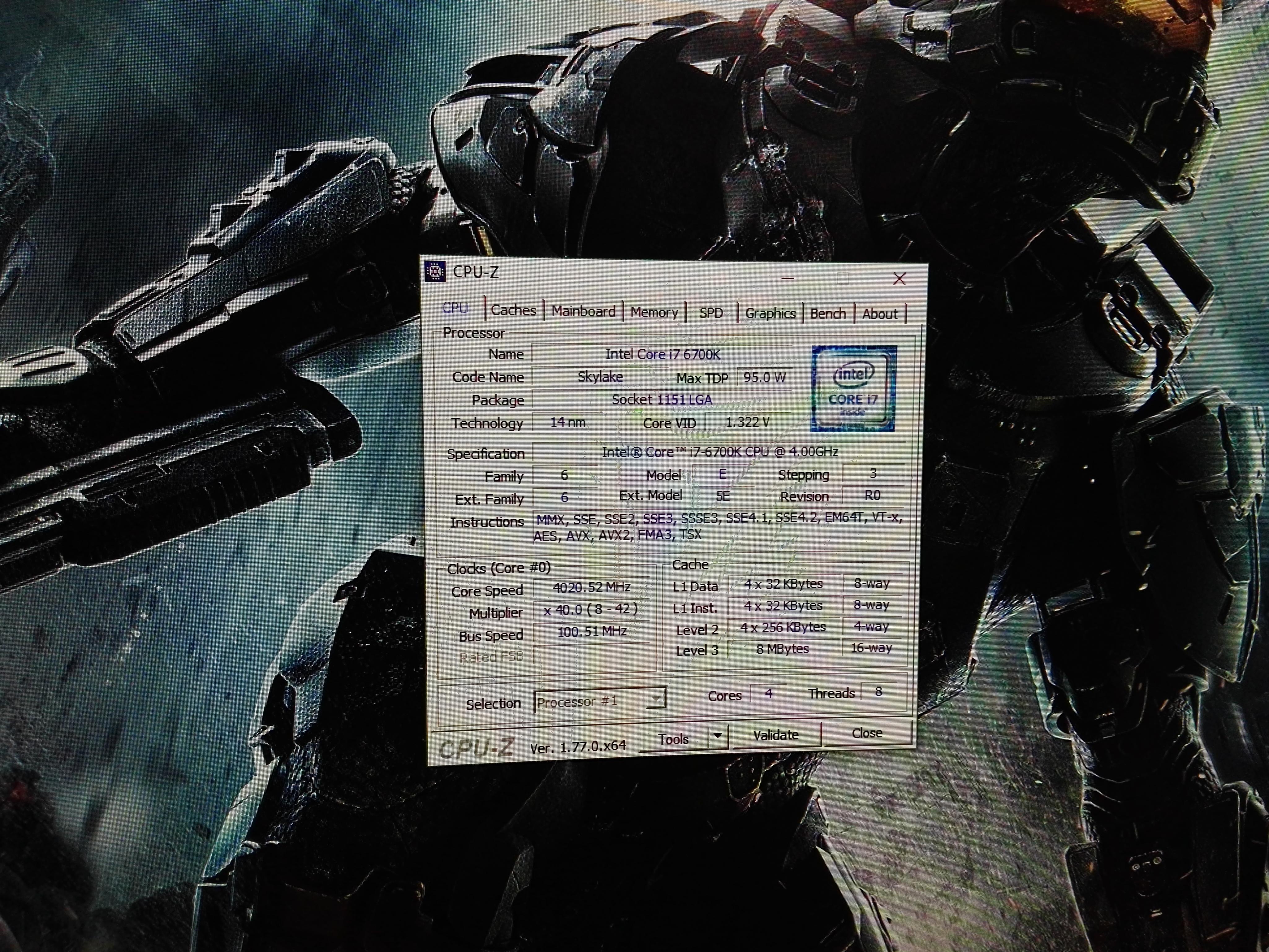Click the CPU-Z title bar icon
The width and height of the screenshot is (1269, 952).
[x=435, y=271]
